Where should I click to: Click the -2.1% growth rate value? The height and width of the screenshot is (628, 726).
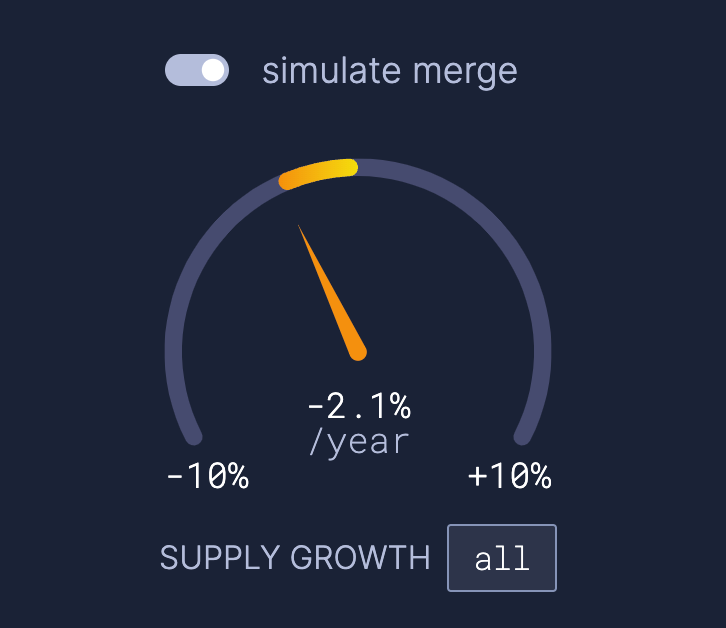[358, 406]
